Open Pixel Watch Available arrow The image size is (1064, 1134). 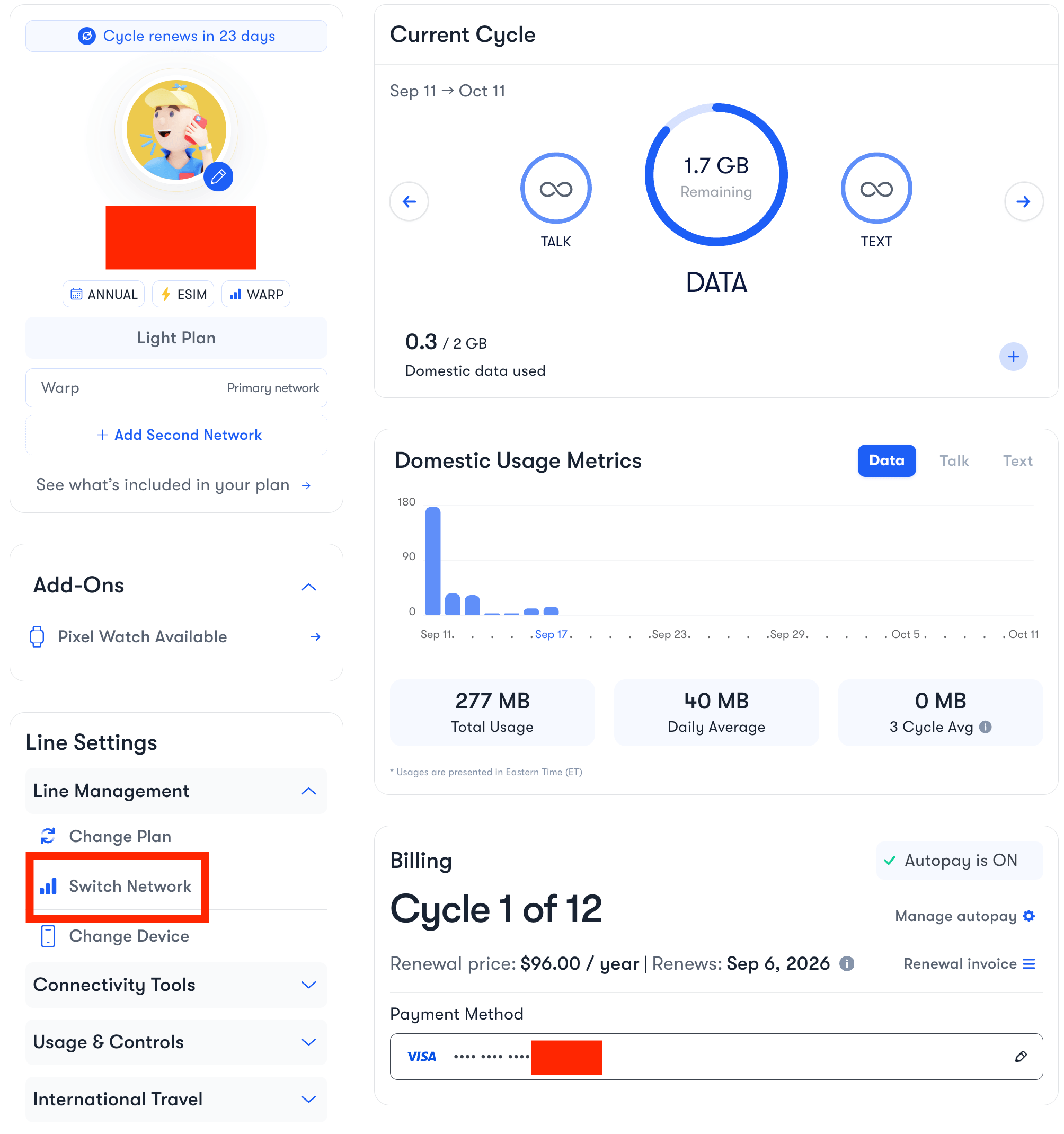[315, 636]
